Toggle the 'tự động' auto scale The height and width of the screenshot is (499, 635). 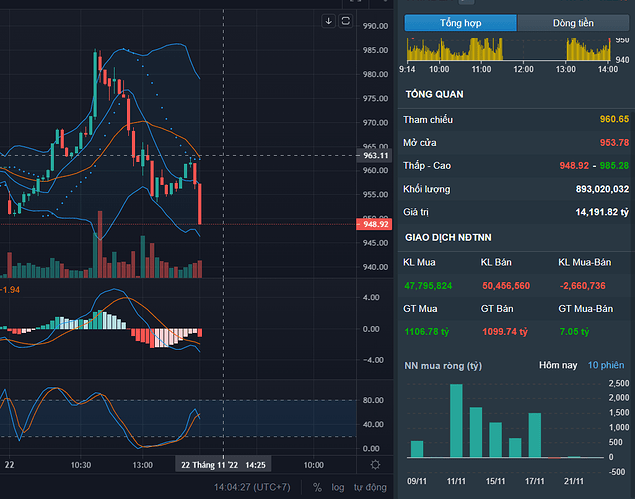370,487
